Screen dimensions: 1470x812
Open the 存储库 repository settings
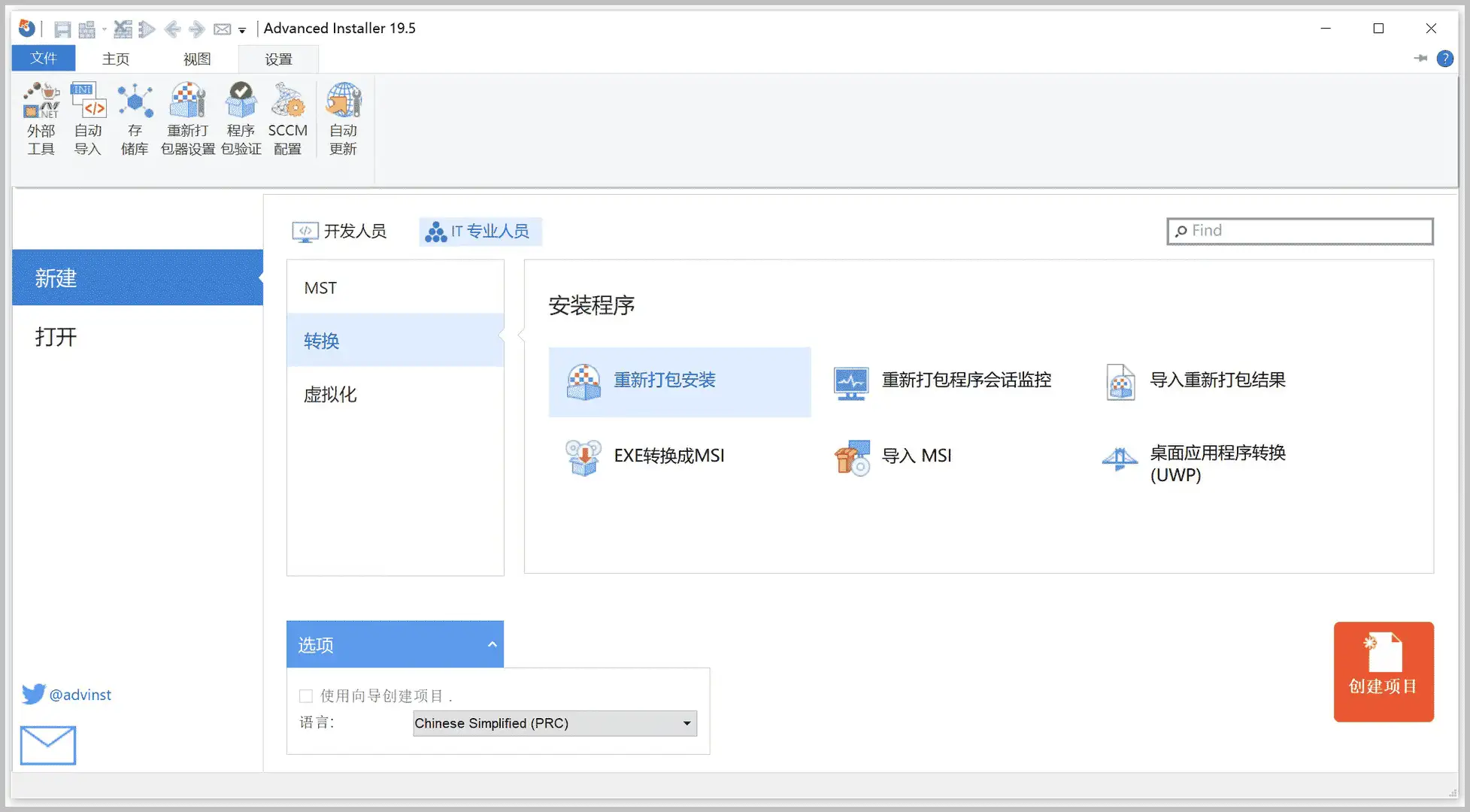(x=135, y=119)
